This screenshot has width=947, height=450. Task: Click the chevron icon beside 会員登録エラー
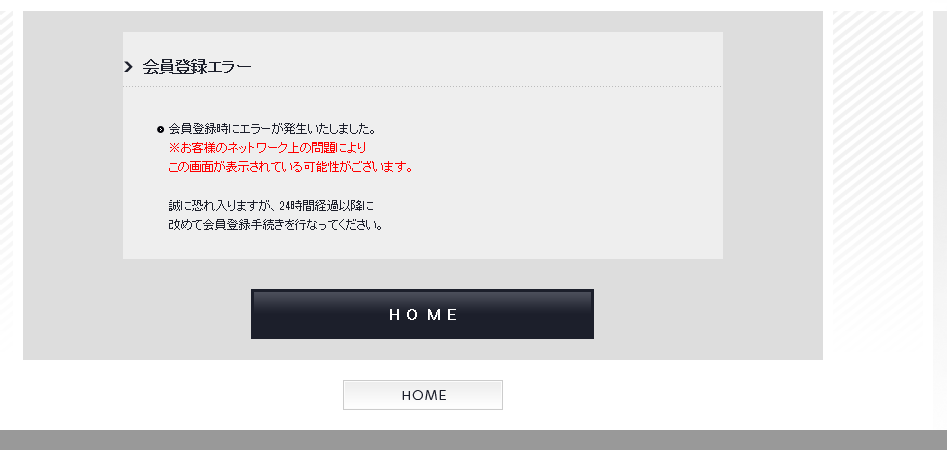point(128,66)
